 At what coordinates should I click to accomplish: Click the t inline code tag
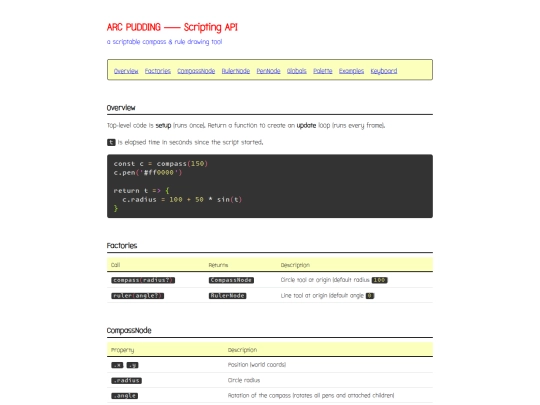(111, 142)
